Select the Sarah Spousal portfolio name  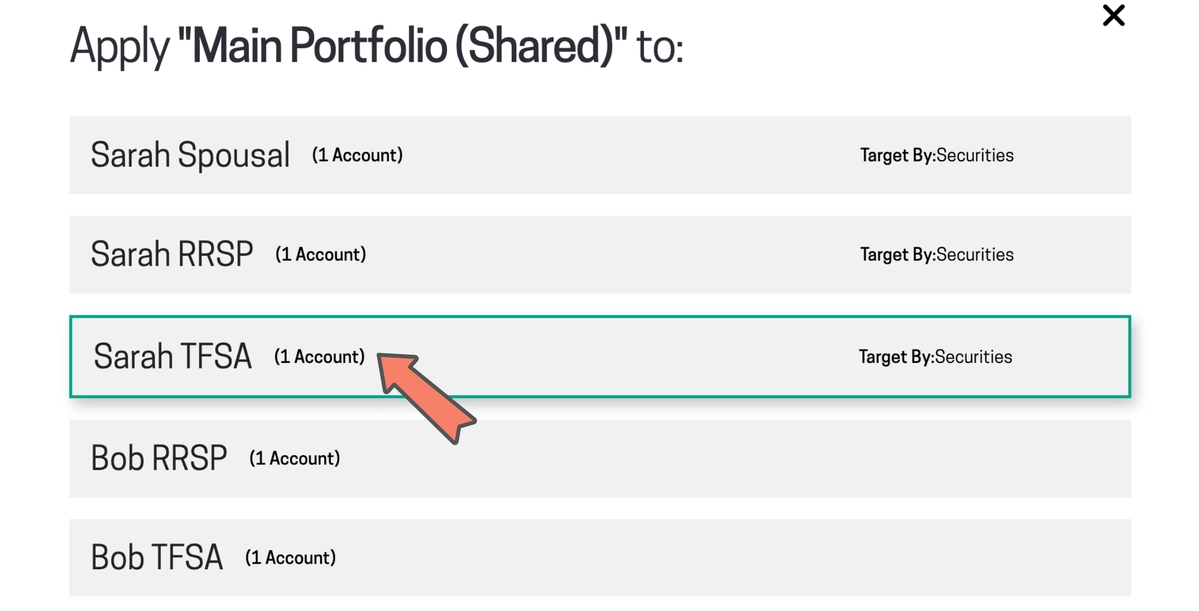point(190,155)
